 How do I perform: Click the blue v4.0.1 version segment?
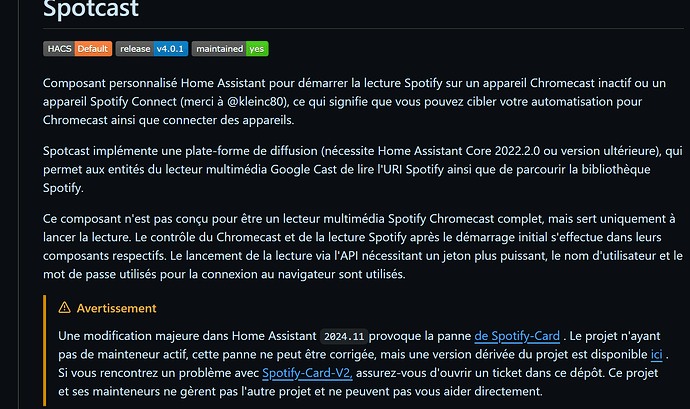tap(168, 49)
